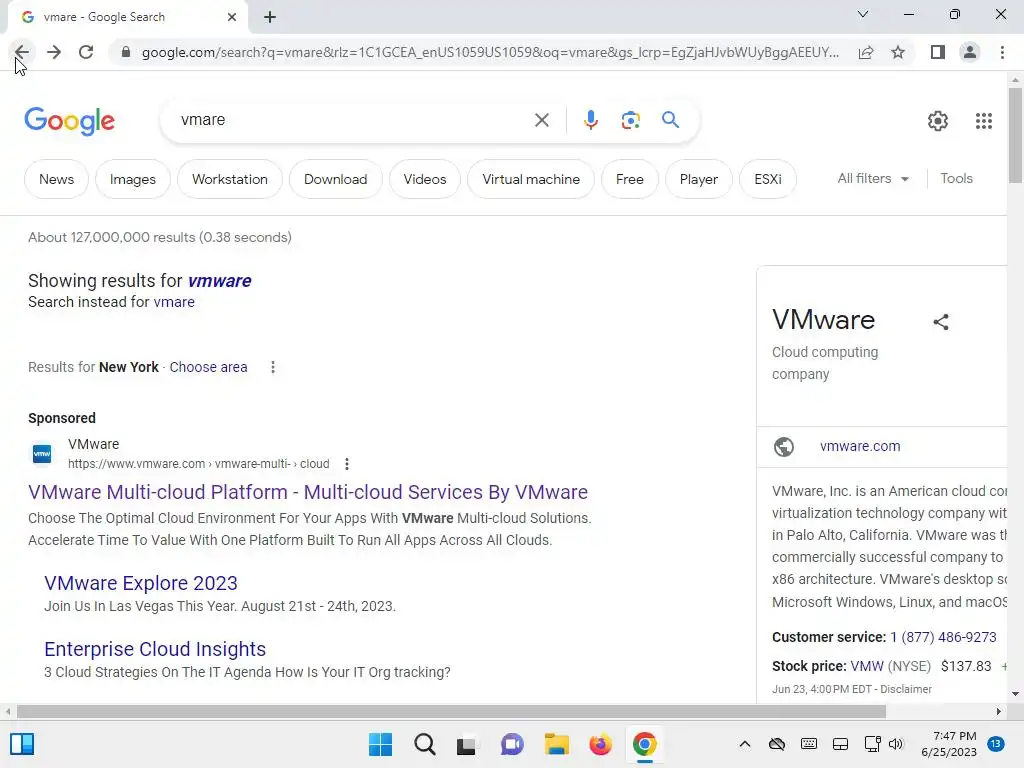
Task: Visit vmware.com from knowledge panel
Action: click(x=859, y=446)
